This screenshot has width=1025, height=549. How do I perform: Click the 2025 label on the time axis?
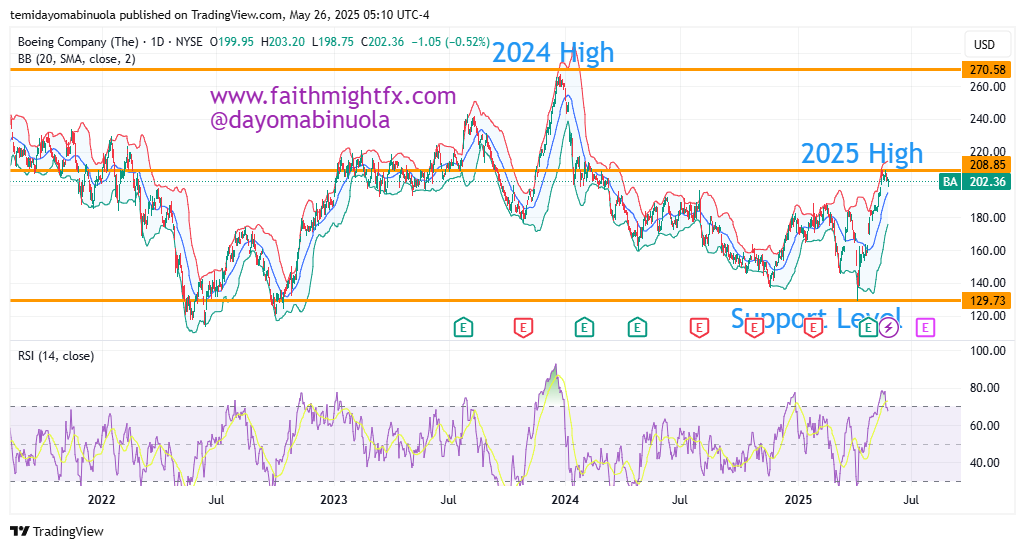798,500
